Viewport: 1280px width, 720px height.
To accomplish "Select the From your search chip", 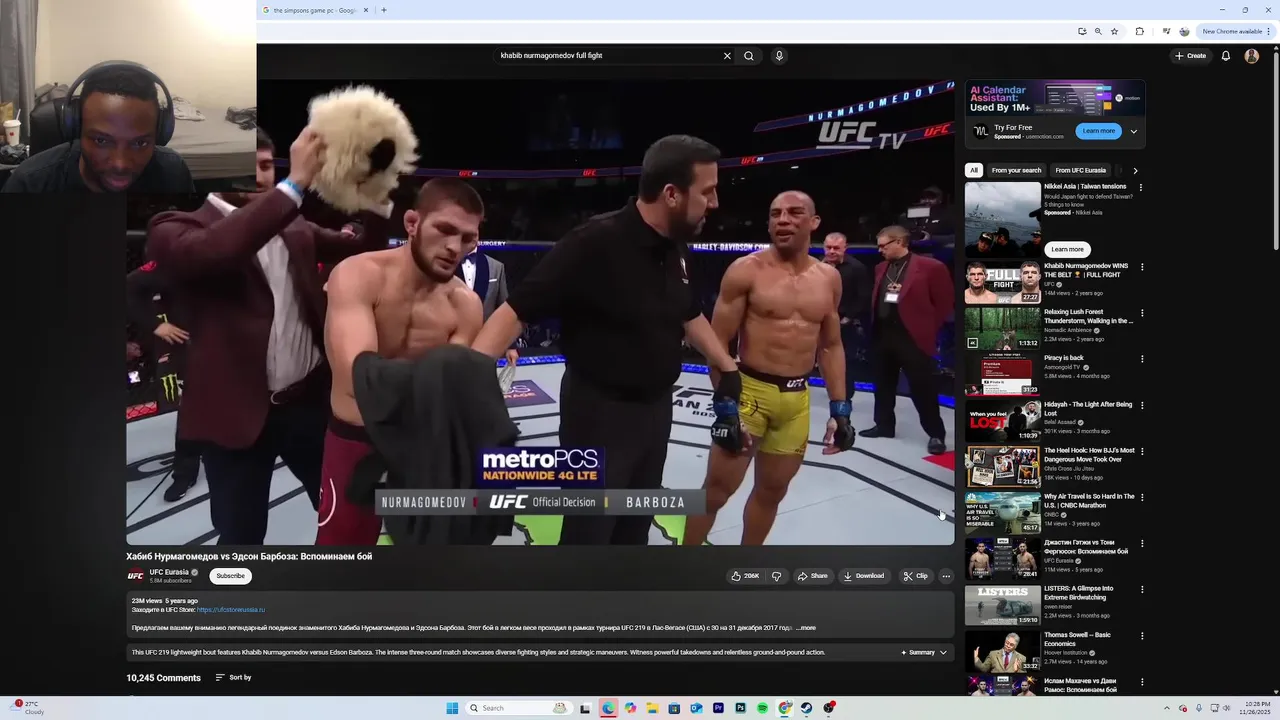I will click(x=1016, y=170).
